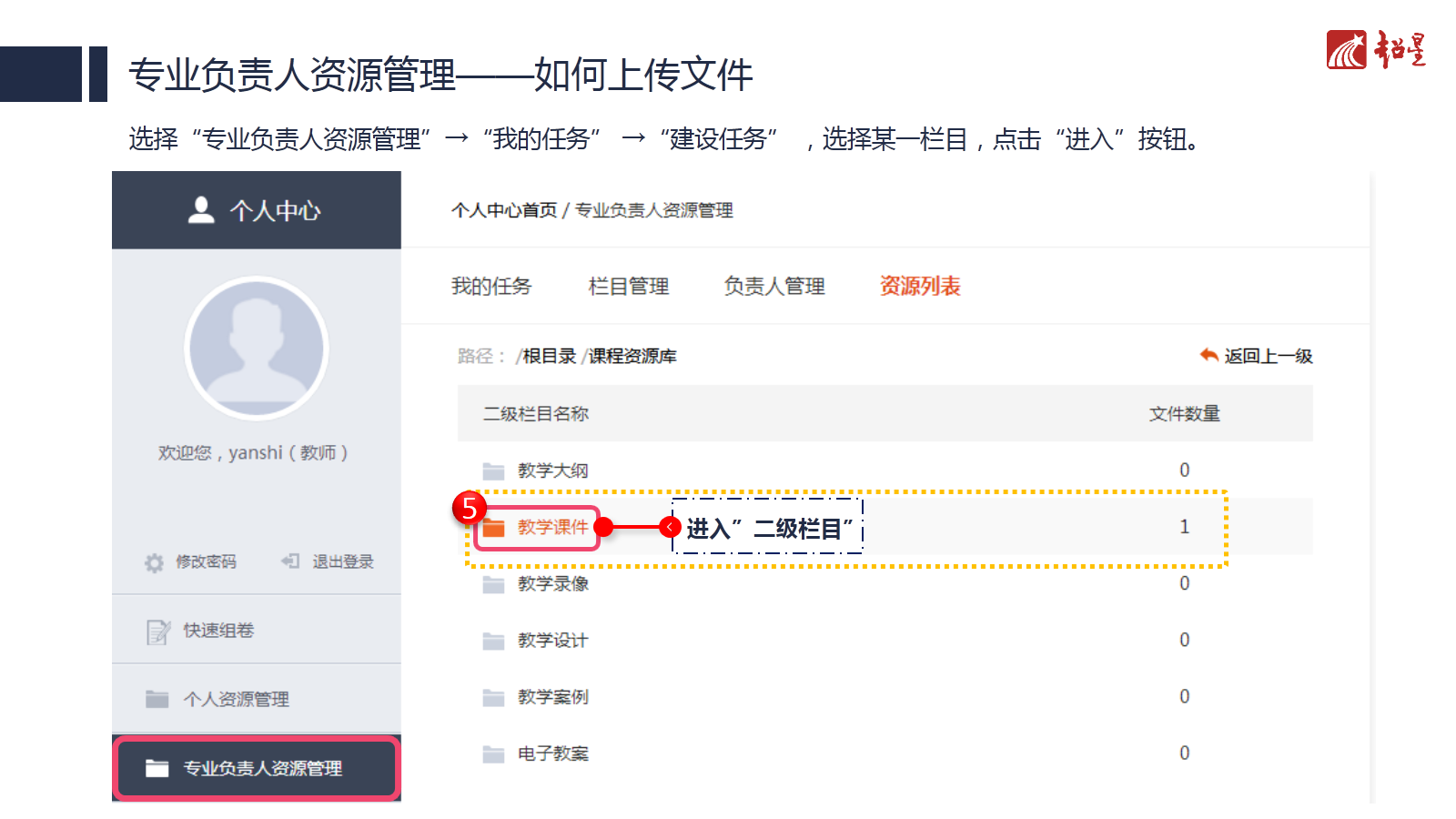Select the 资源列表 tab
This screenshot has width=1456, height=819.
click(x=920, y=287)
